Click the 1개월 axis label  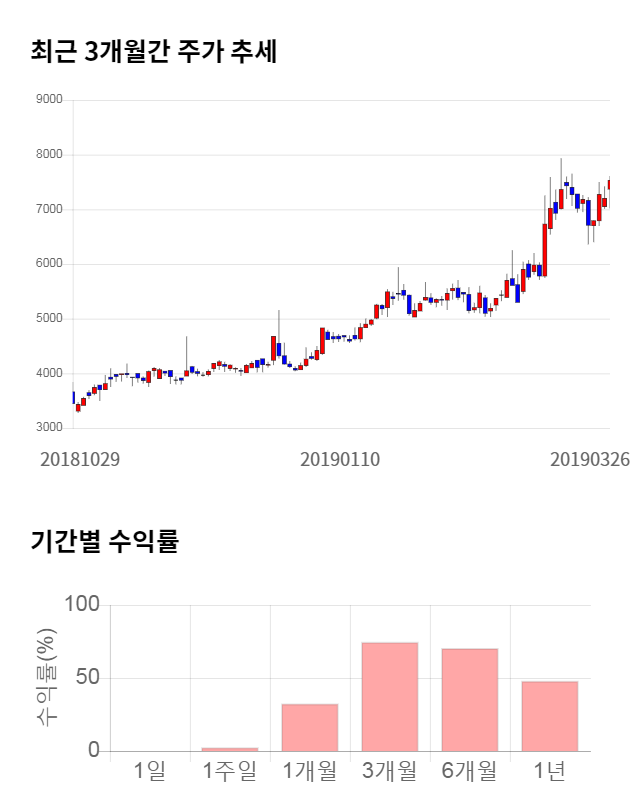(309, 772)
